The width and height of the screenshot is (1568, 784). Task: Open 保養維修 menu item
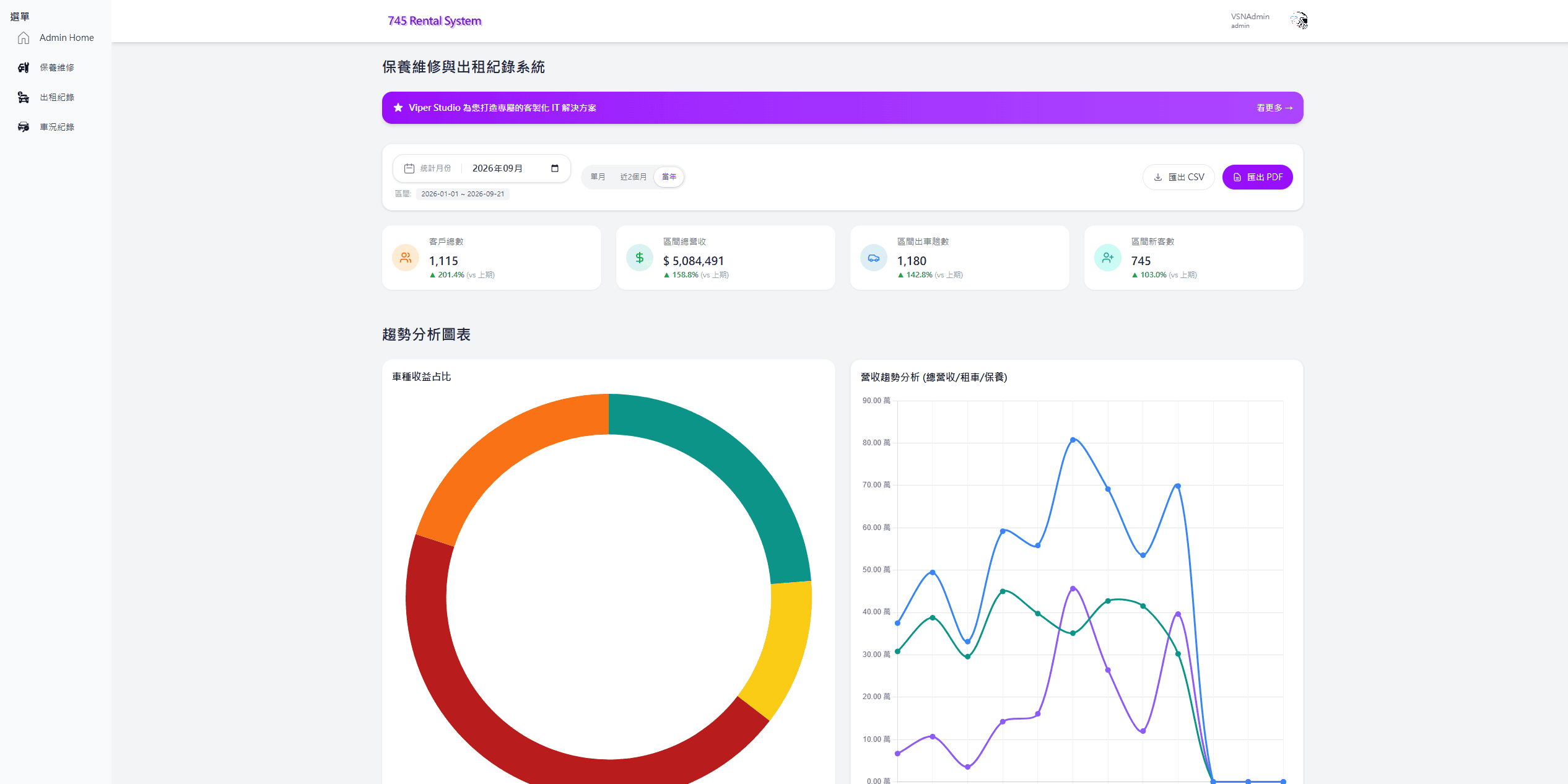click(x=56, y=68)
